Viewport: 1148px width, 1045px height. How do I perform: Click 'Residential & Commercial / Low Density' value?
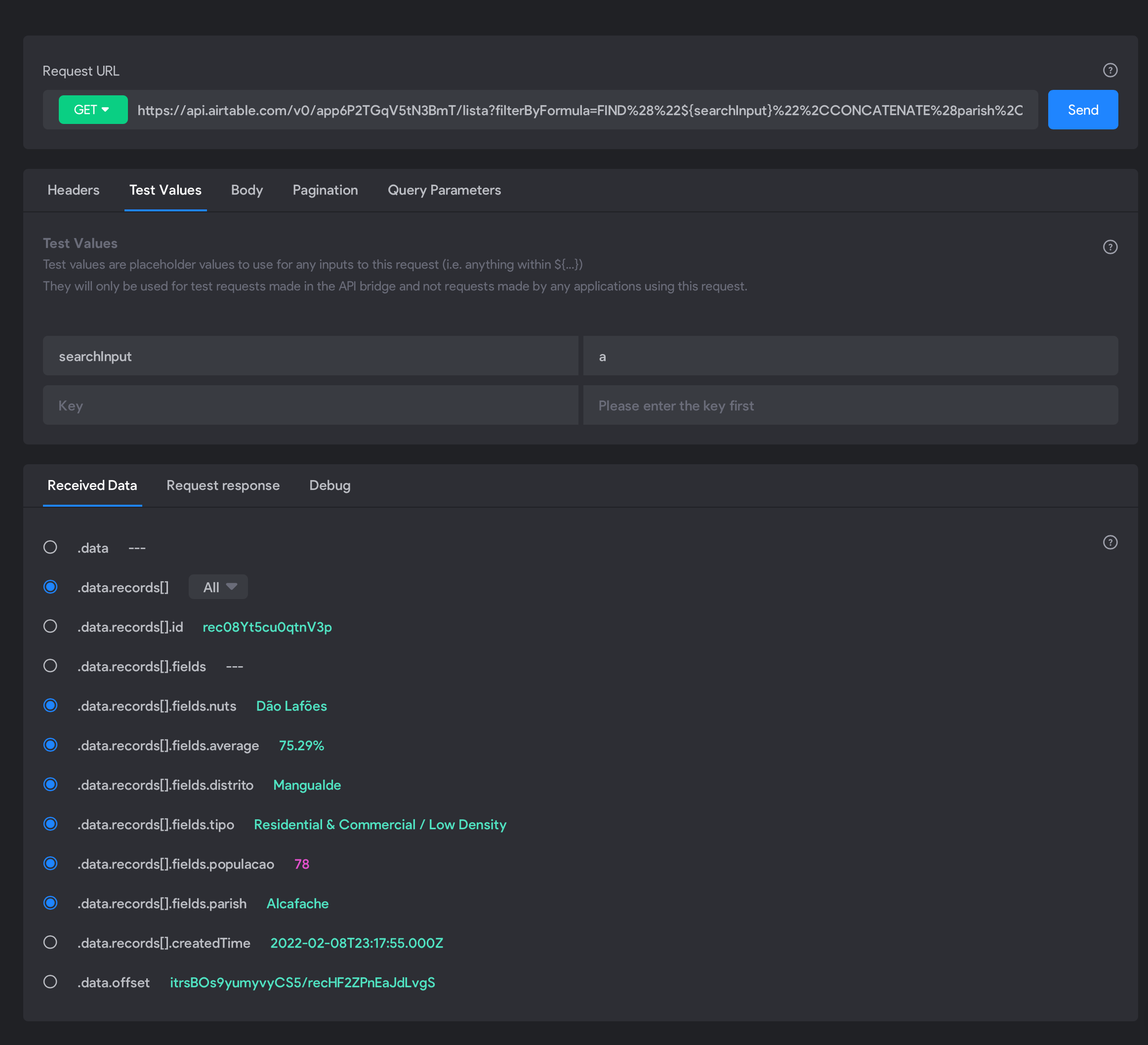click(x=380, y=824)
